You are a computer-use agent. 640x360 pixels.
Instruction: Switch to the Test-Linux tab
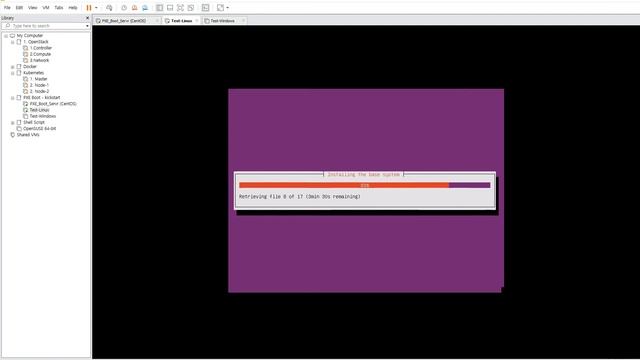point(182,20)
